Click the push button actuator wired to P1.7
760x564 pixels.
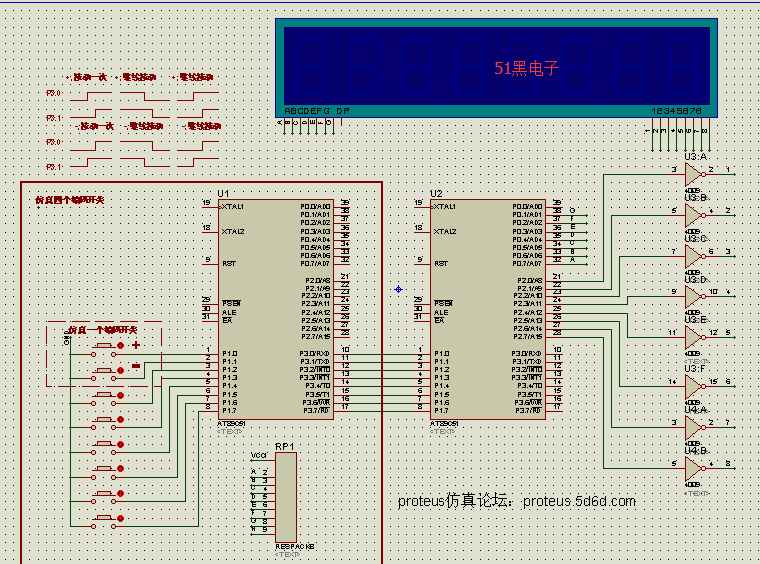[x=121, y=518]
